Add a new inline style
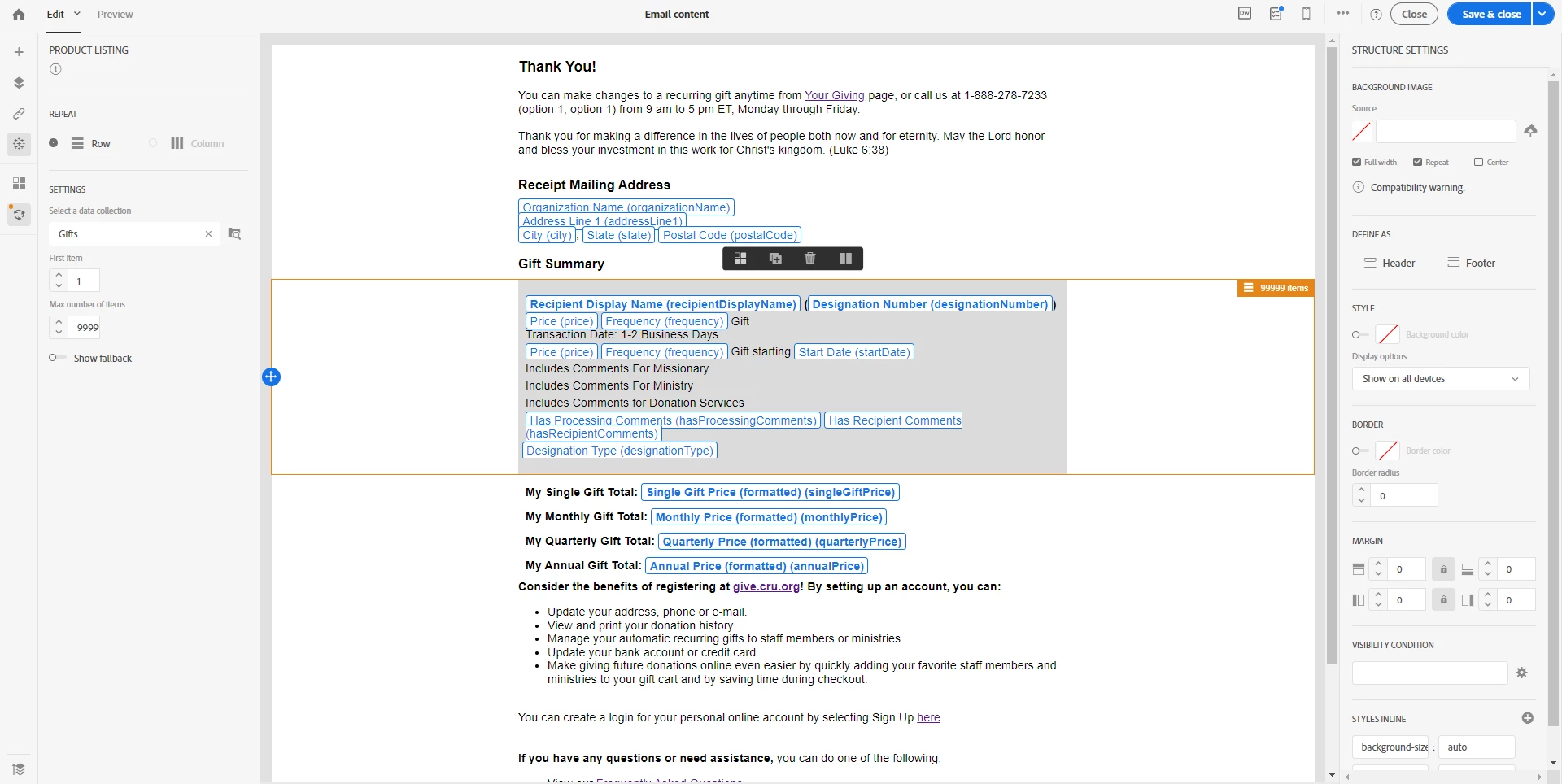 [1527, 718]
